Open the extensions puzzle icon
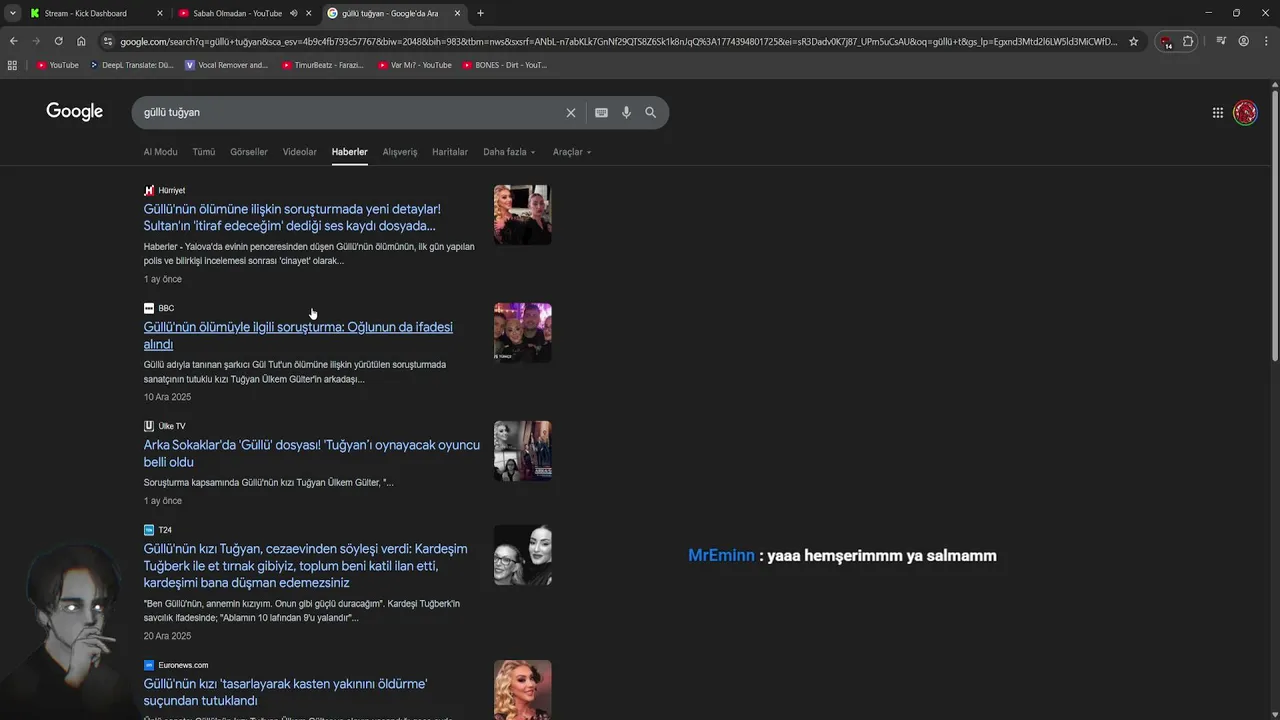Screen dimensions: 1280x720 point(1188,41)
